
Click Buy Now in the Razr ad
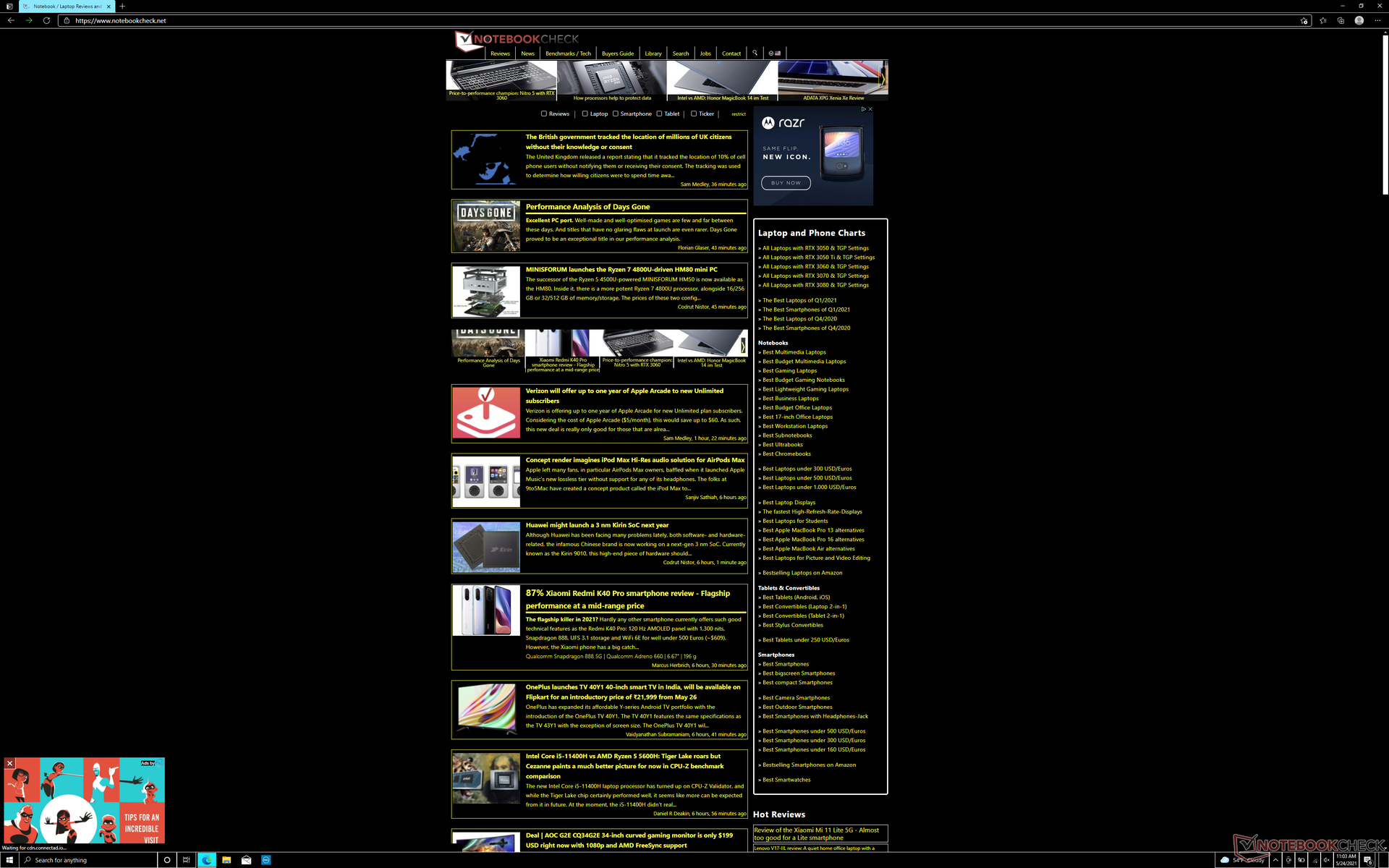click(785, 183)
